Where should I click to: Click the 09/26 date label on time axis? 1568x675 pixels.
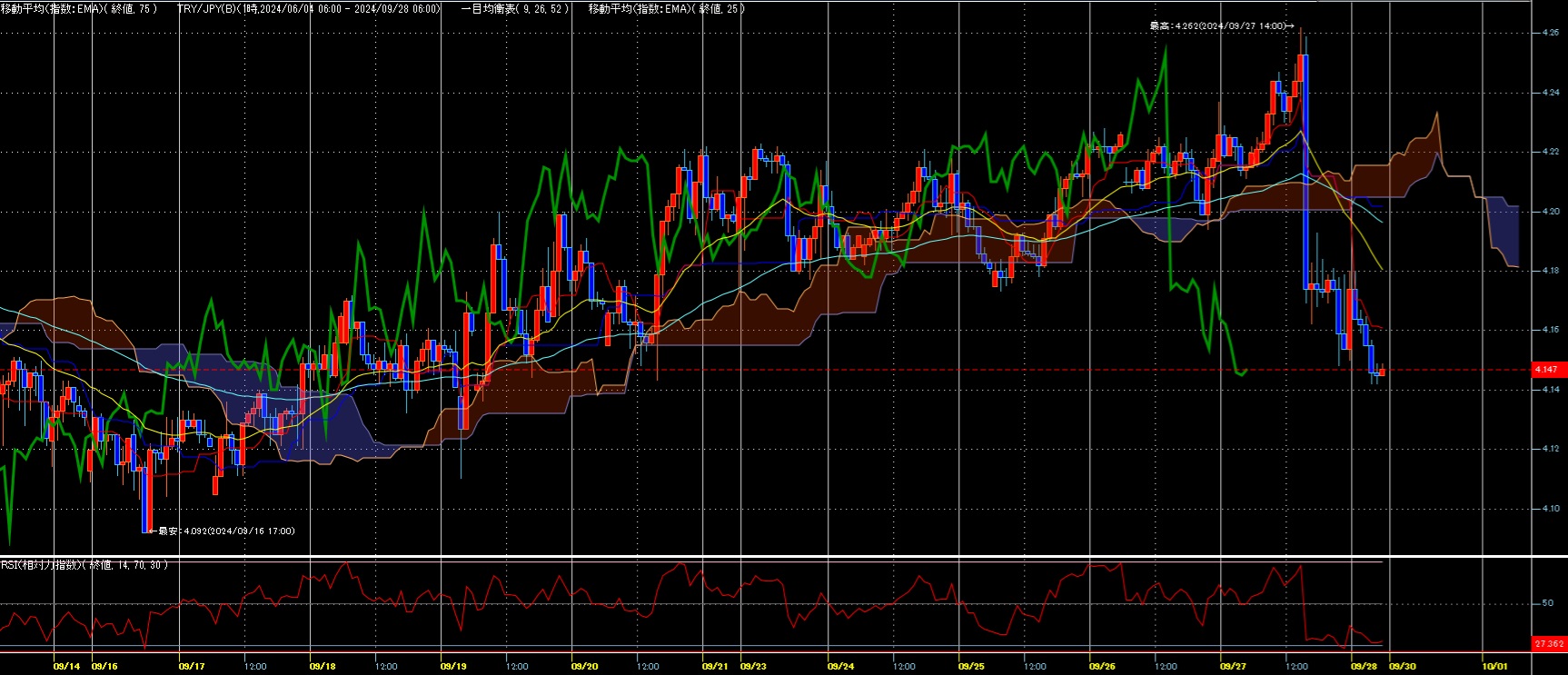pos(1102,666)
